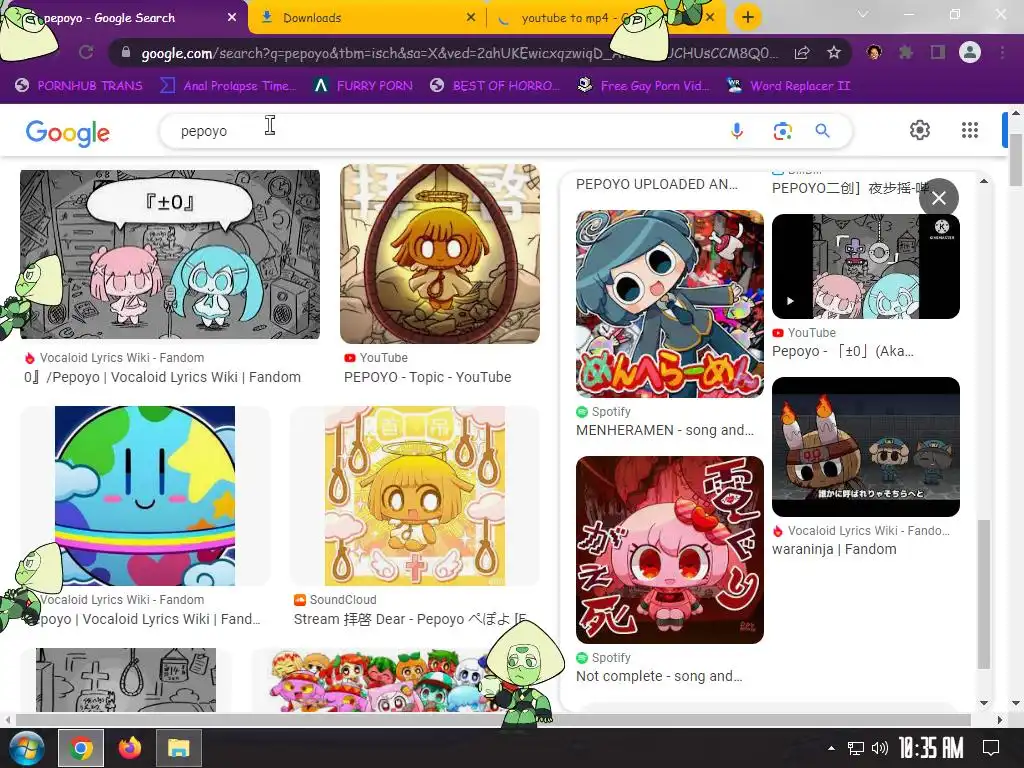Screen dimensions: 1024x768
Task: Click 'Not complete - song and...' title
Action: (659, 677)
